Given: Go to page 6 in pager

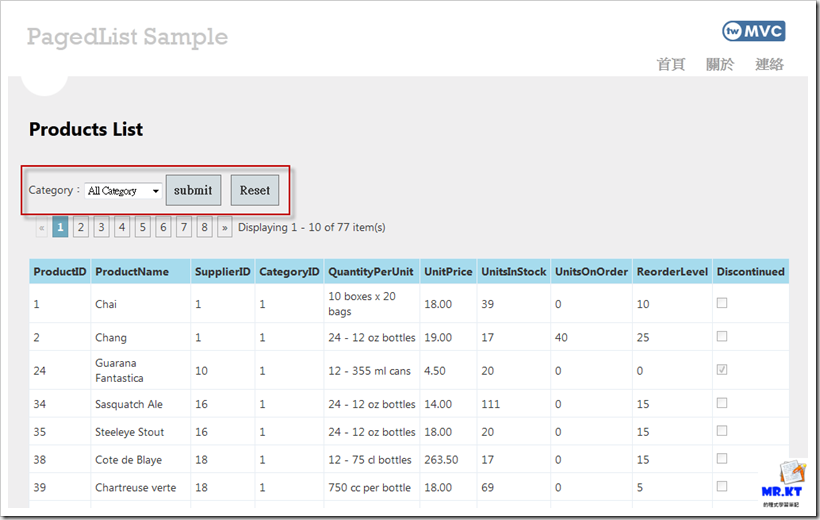Looking at the screenshot, I should (163, 228).
